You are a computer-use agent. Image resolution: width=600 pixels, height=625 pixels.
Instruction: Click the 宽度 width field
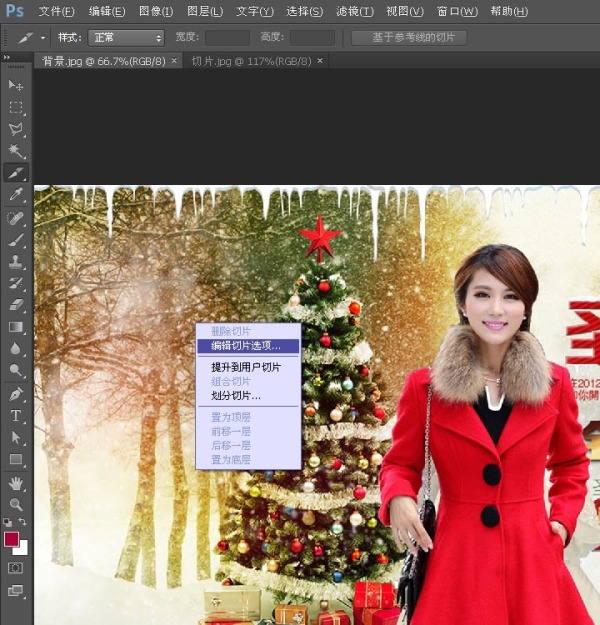[227, 38]
